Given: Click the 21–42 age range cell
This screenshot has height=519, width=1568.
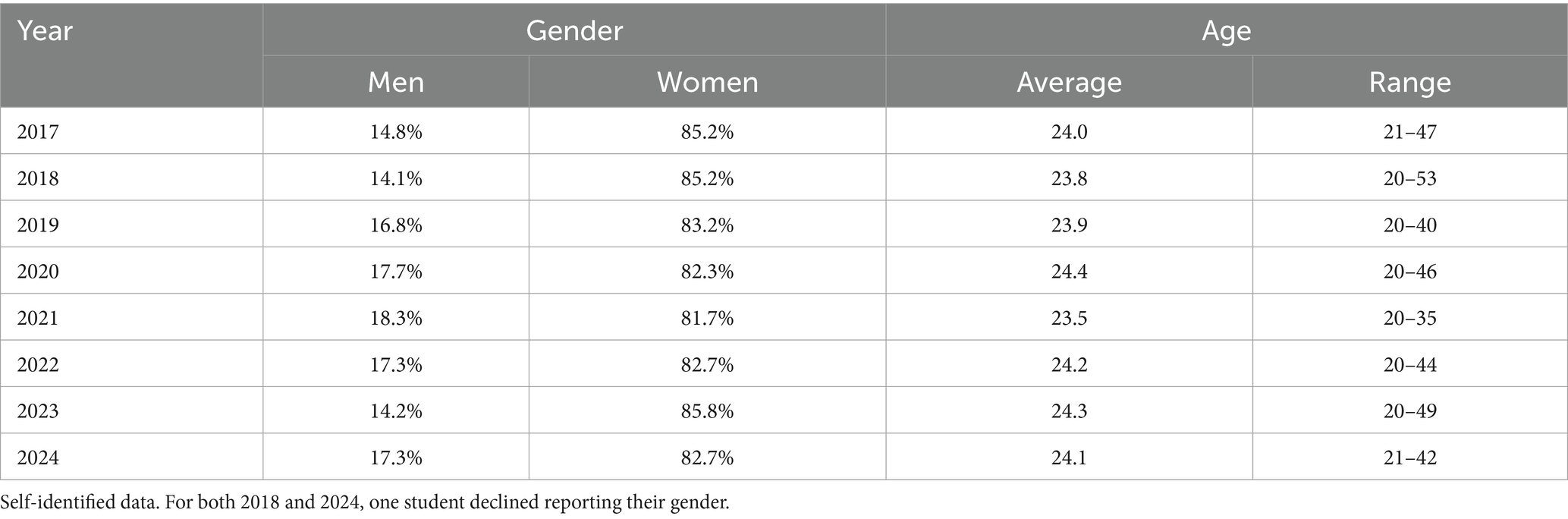Looking at the screenshot, I should (1409, 458).
